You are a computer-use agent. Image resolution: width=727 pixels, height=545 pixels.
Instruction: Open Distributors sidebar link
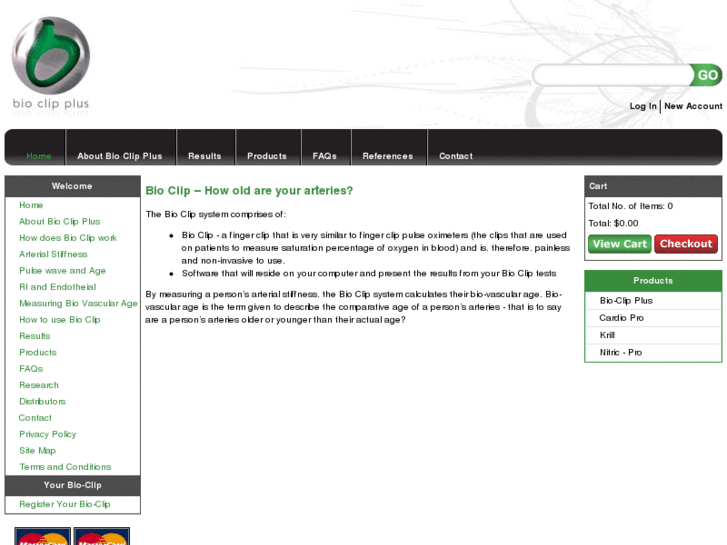tap(42, 402)
